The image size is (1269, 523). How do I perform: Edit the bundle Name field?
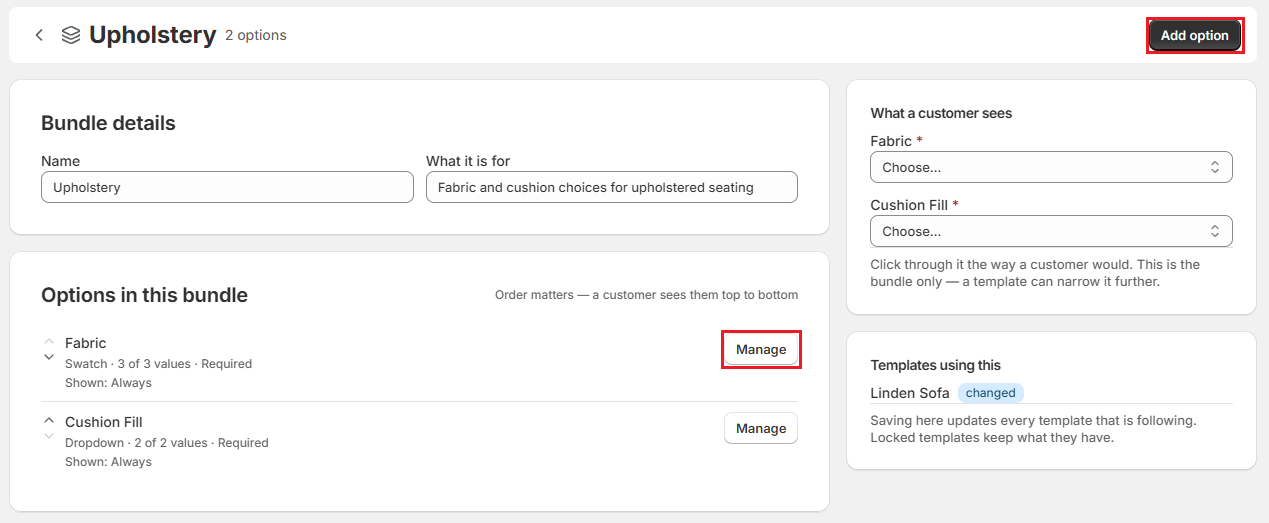[x=227, y=187]
